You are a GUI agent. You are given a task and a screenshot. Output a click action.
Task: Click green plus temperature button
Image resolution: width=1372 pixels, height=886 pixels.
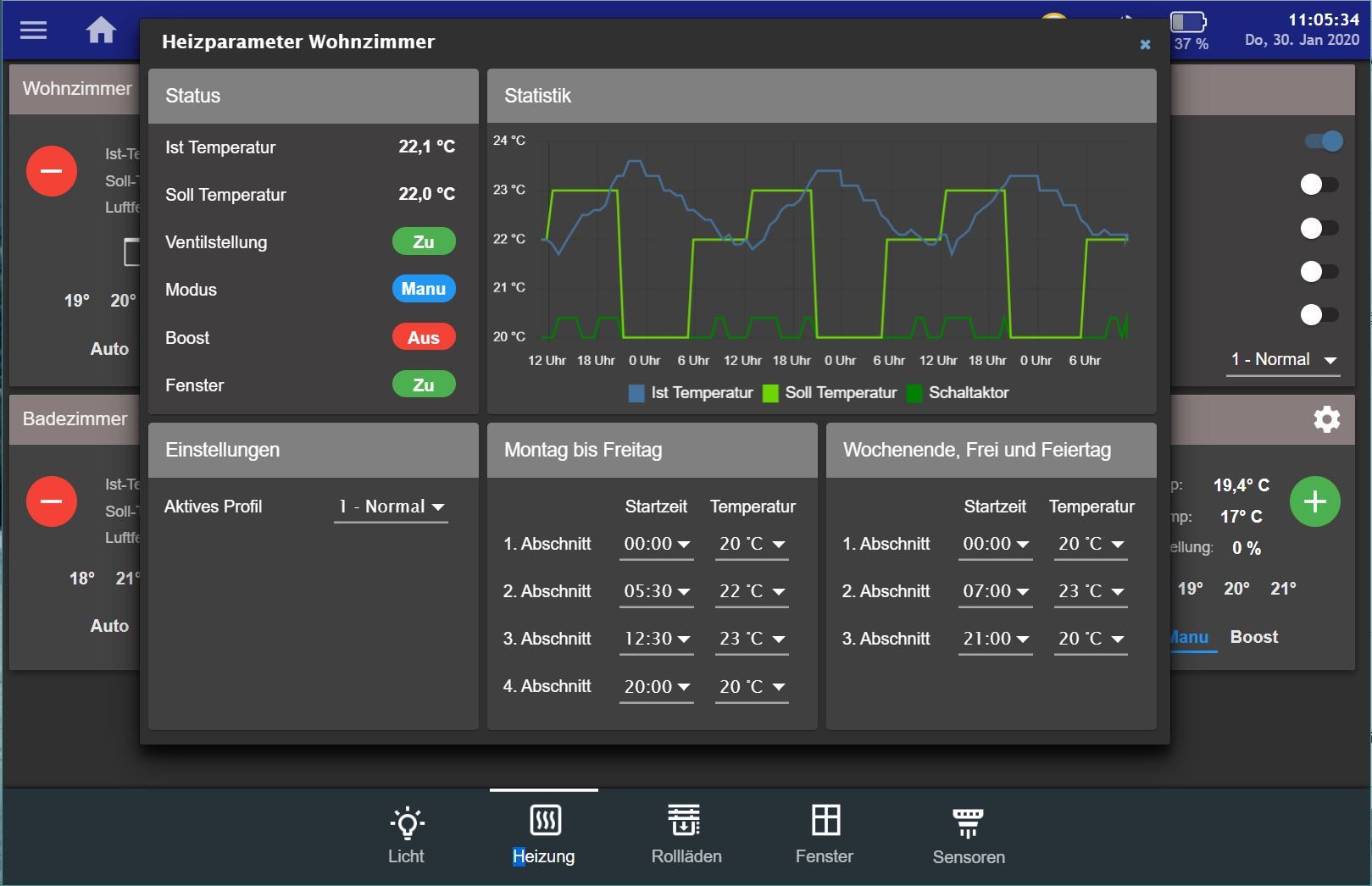pyautogui.click(x=1314, y=501)
